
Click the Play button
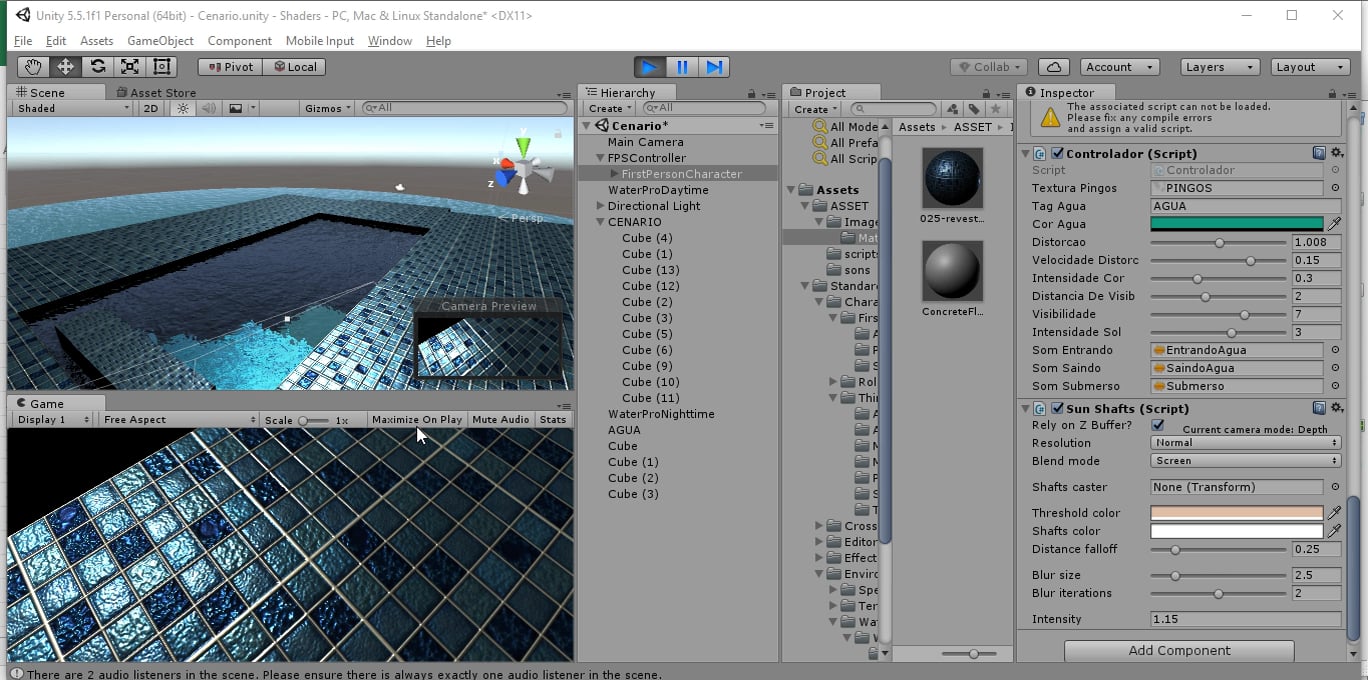(x=650, y=67)
